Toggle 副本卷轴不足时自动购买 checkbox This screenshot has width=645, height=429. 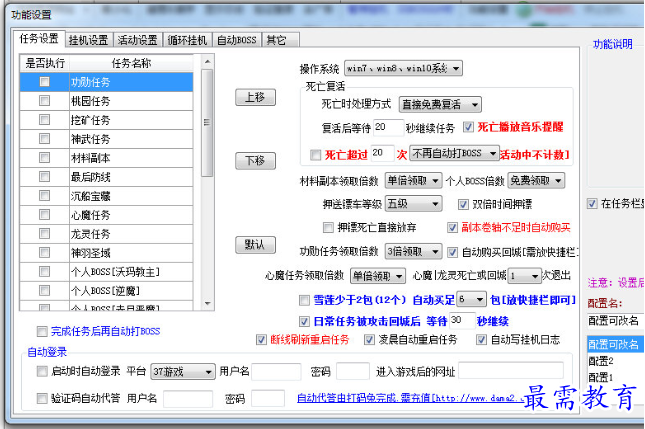click(452, 227)
